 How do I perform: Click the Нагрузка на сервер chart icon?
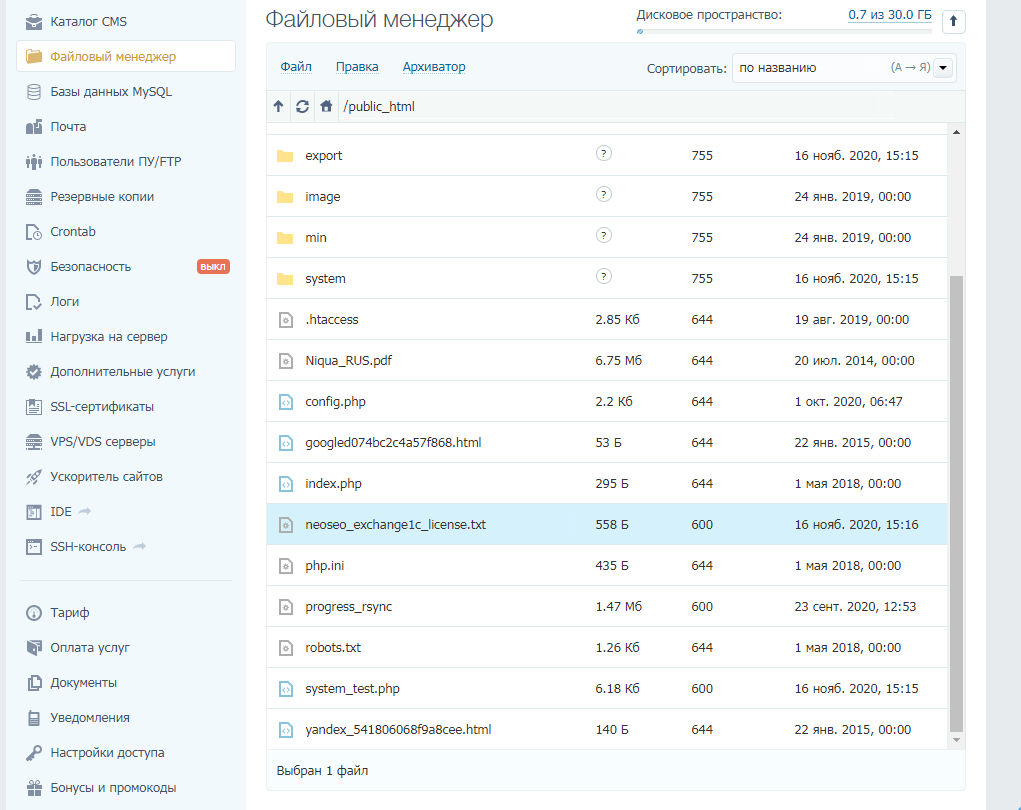point(34,337)
